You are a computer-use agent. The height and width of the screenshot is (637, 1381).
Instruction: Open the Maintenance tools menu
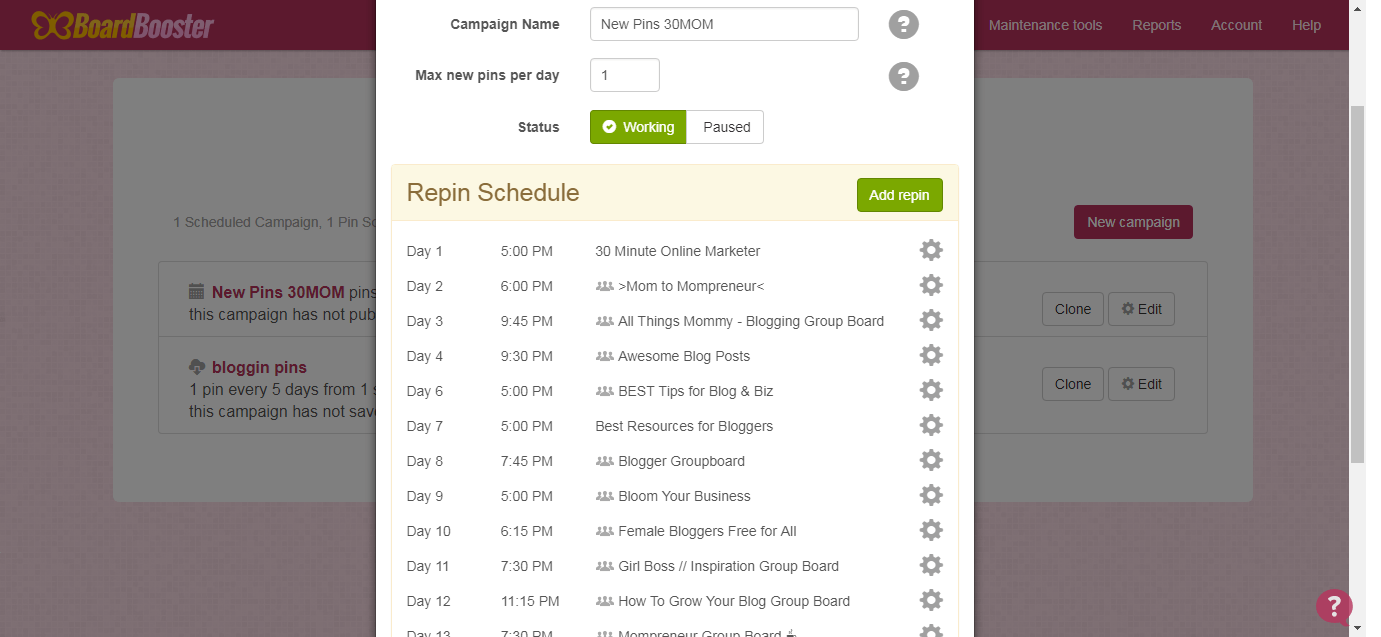1045,25
